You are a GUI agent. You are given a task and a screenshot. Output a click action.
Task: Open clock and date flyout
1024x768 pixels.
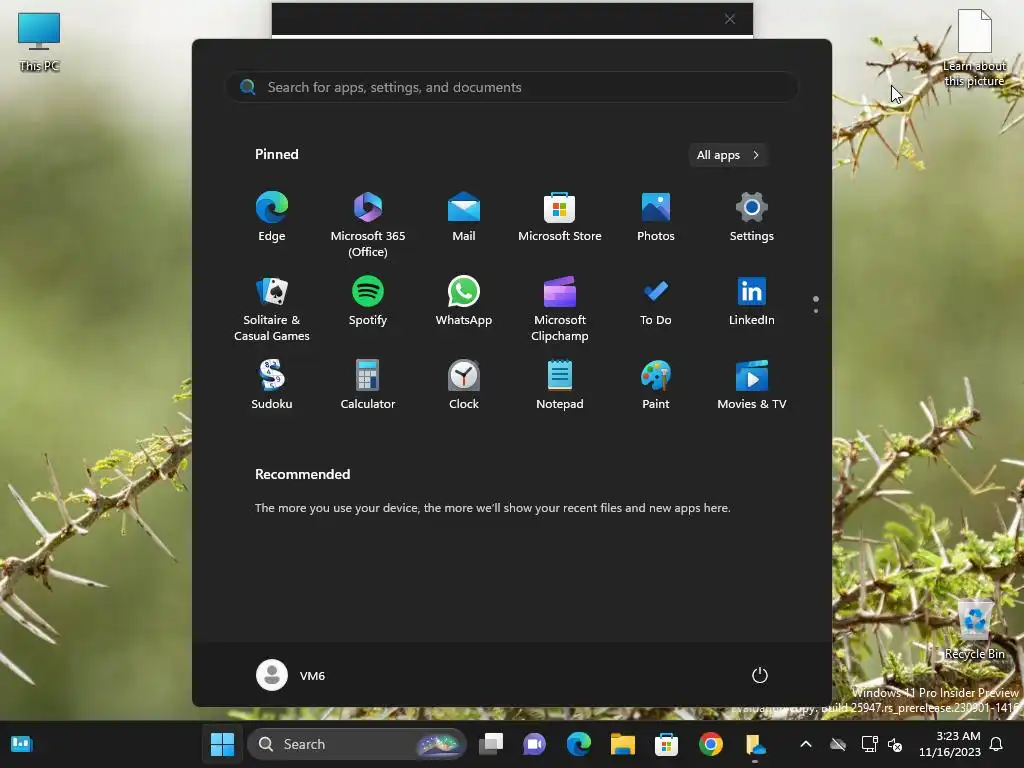click(950, 744)
